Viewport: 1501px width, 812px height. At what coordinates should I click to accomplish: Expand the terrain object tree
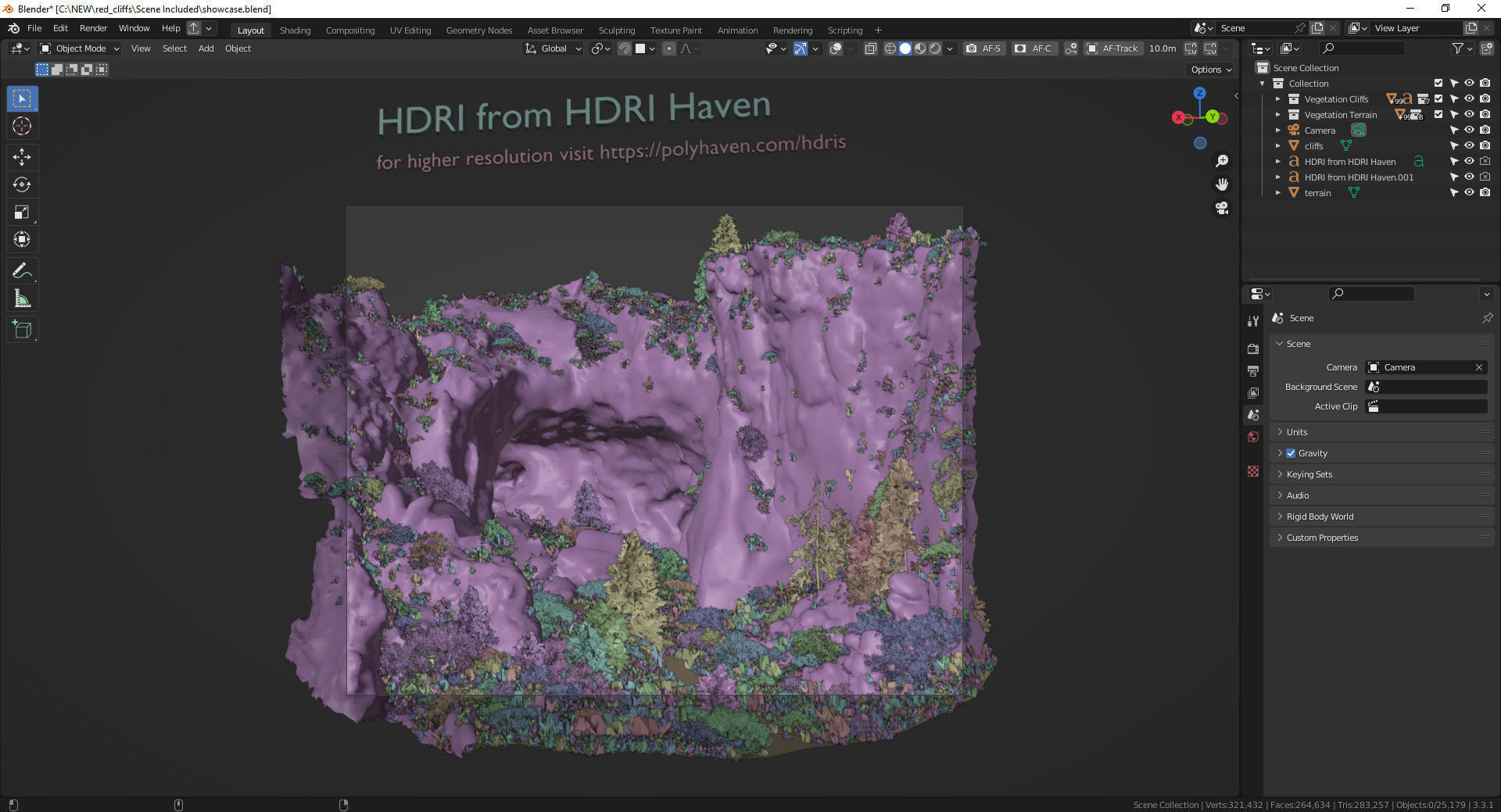point(1278,193)
